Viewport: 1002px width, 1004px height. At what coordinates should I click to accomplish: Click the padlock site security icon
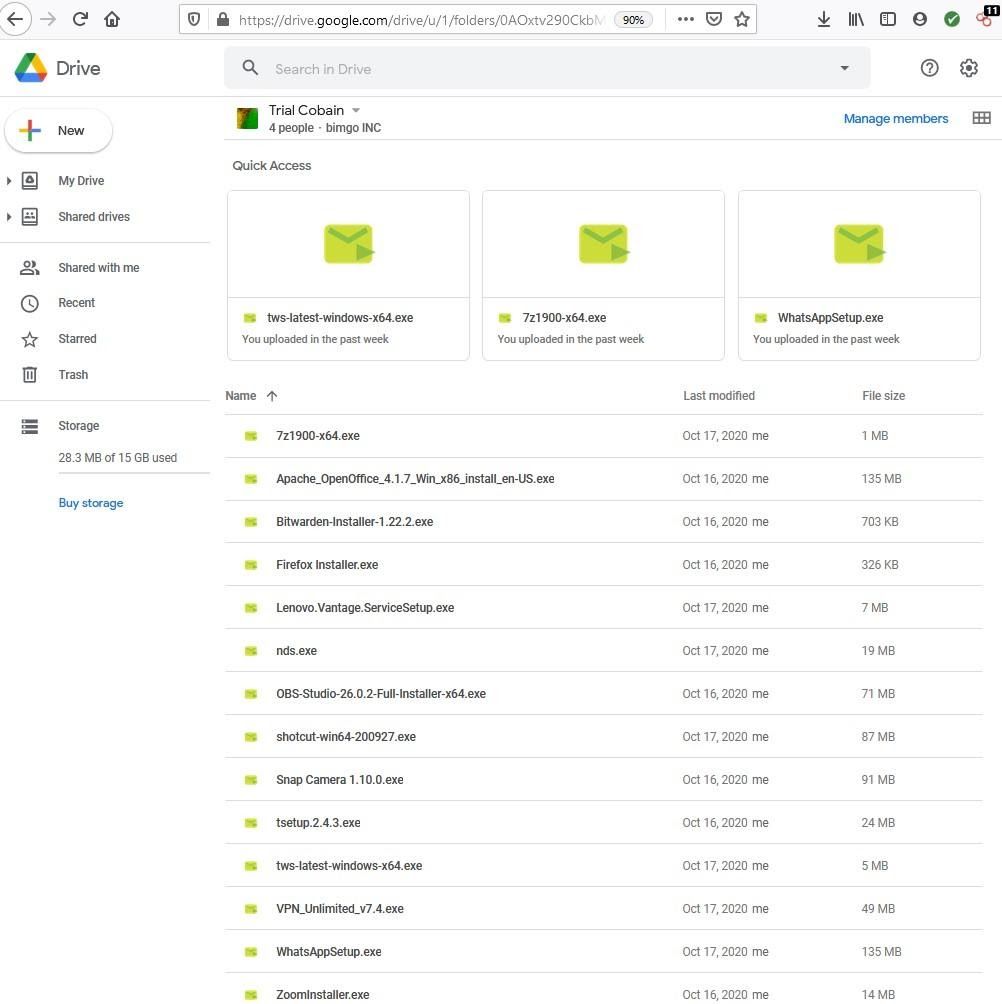coord(223,19)
